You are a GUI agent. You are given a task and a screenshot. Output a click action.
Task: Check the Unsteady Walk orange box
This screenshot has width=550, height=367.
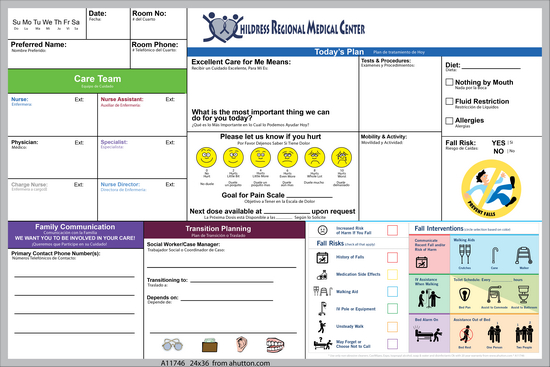click(x=393, y=327)
